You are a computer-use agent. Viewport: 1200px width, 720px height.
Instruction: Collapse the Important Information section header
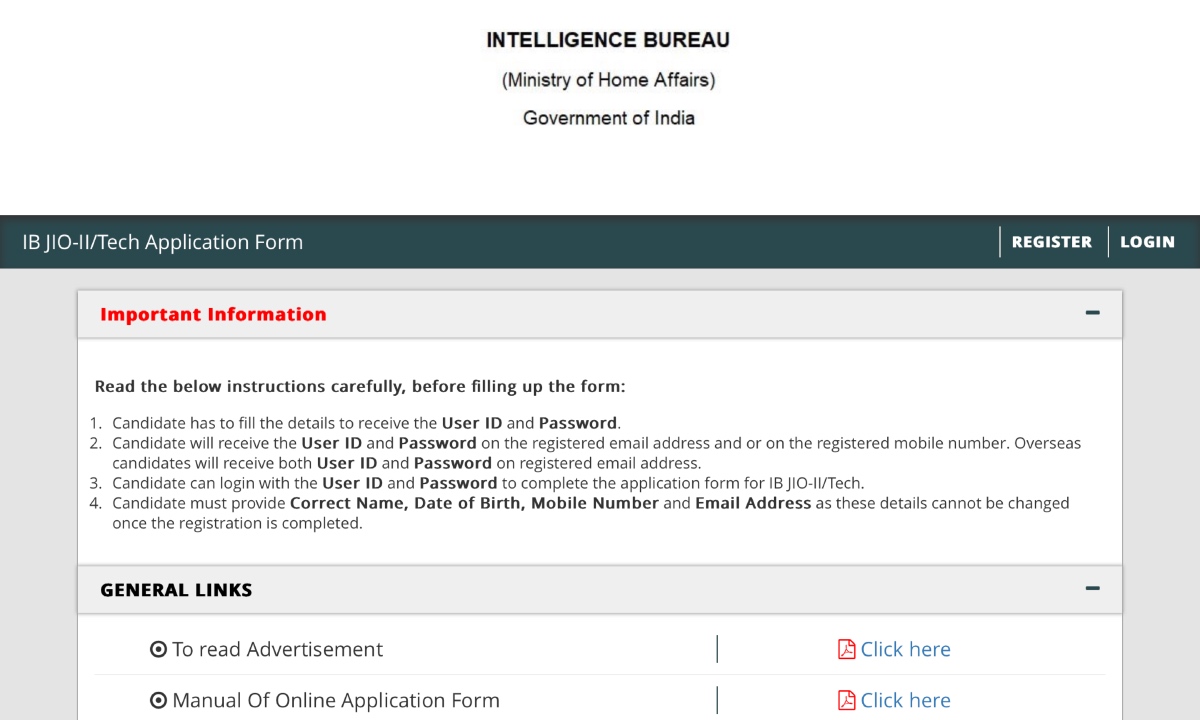pyautogui.click(x=213, y=314)
